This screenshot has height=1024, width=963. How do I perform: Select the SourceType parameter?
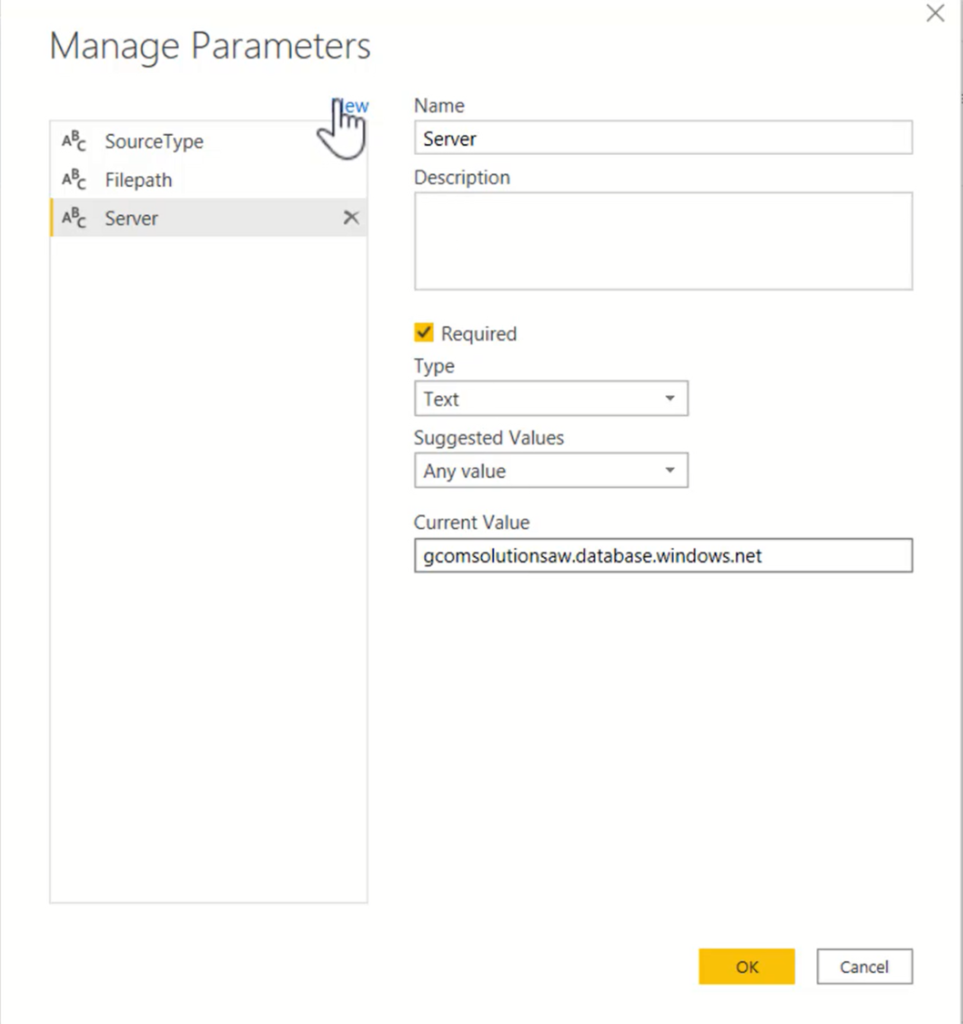coord(154,141)
